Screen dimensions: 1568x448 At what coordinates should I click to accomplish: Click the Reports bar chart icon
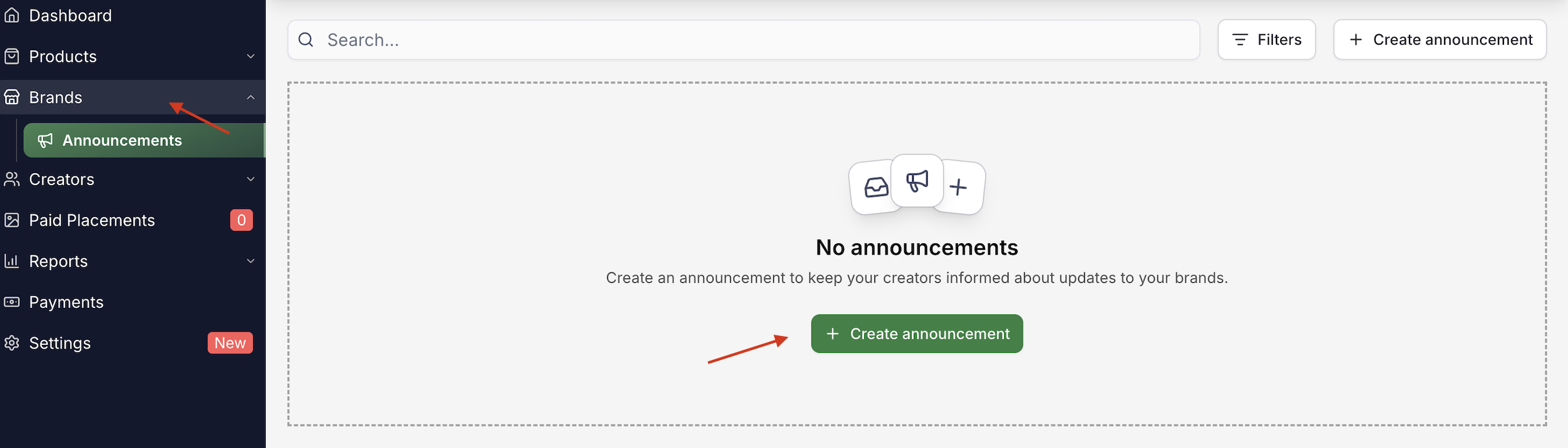11,261
